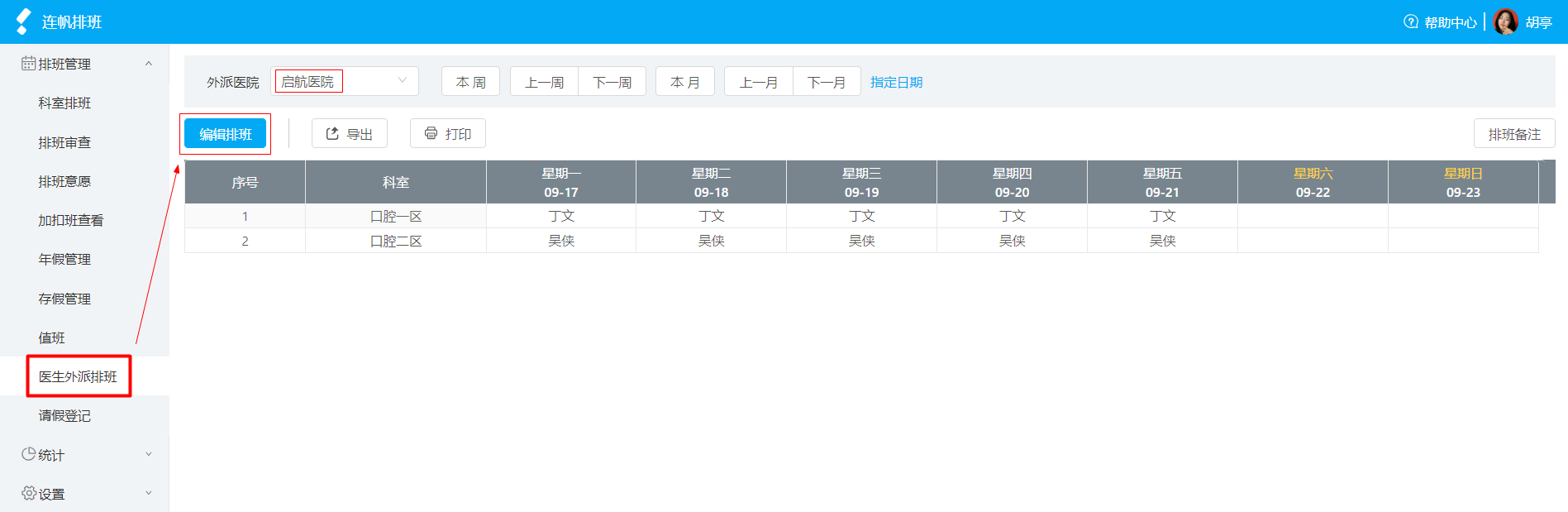Open 加扣班查看 in the sidebar
Viewport: 1568px width, 512px height.
[71, 220]
